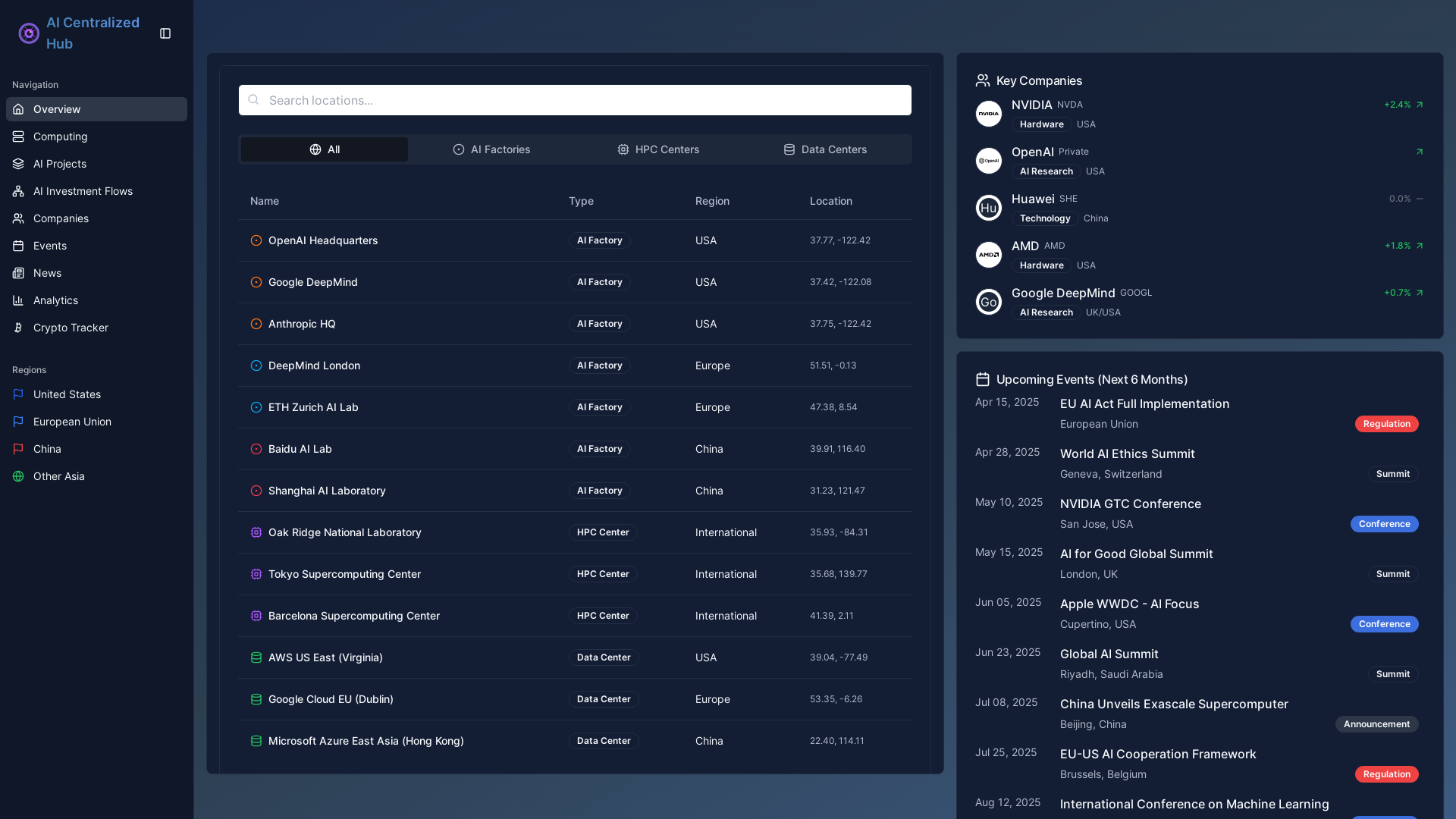
Task: Click the red China flag icon
Action: click(x=18, y=449)
